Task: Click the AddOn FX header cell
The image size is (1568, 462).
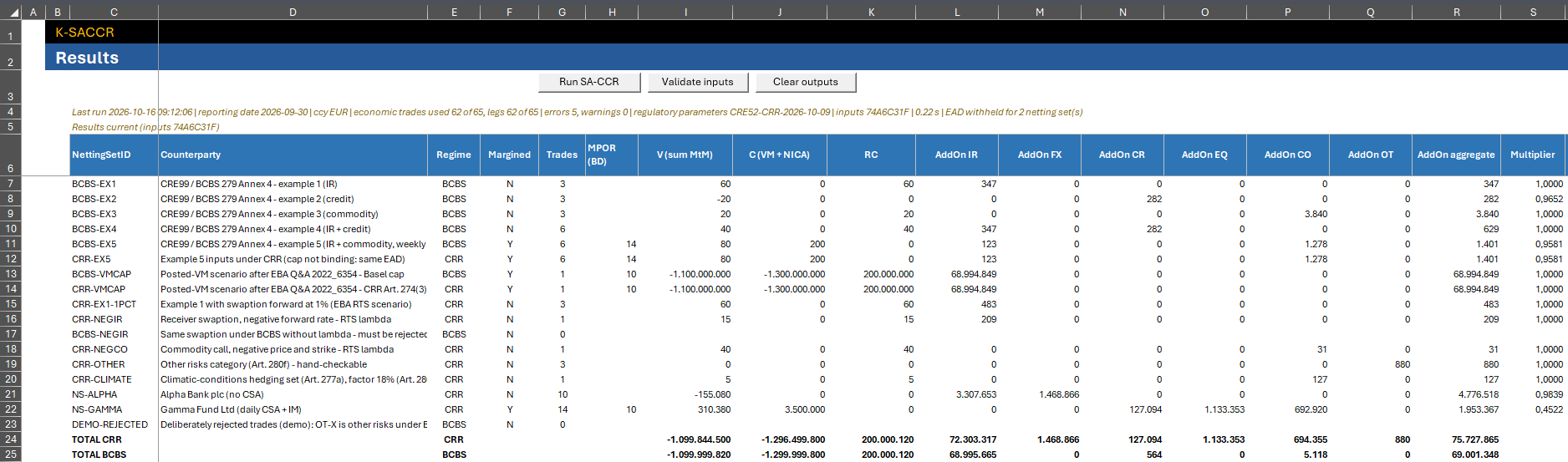Action: click(1040, 155)
